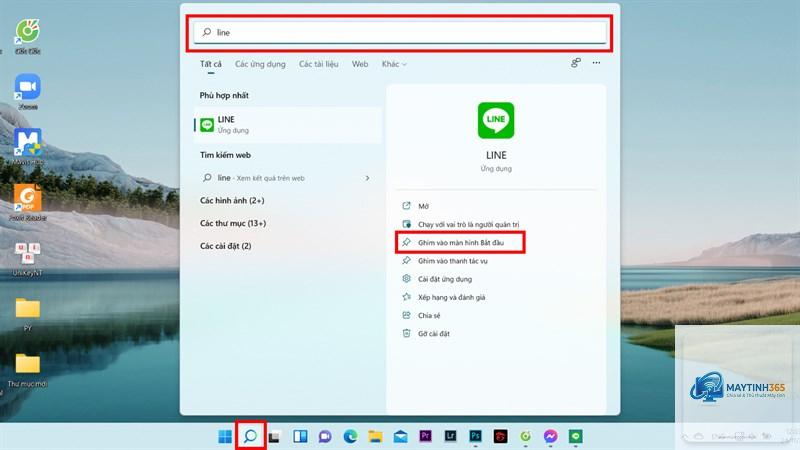Viewport: 800px width, 450px height.
Task: Switch to the Web tab
Action: click(x=360, y=64)
